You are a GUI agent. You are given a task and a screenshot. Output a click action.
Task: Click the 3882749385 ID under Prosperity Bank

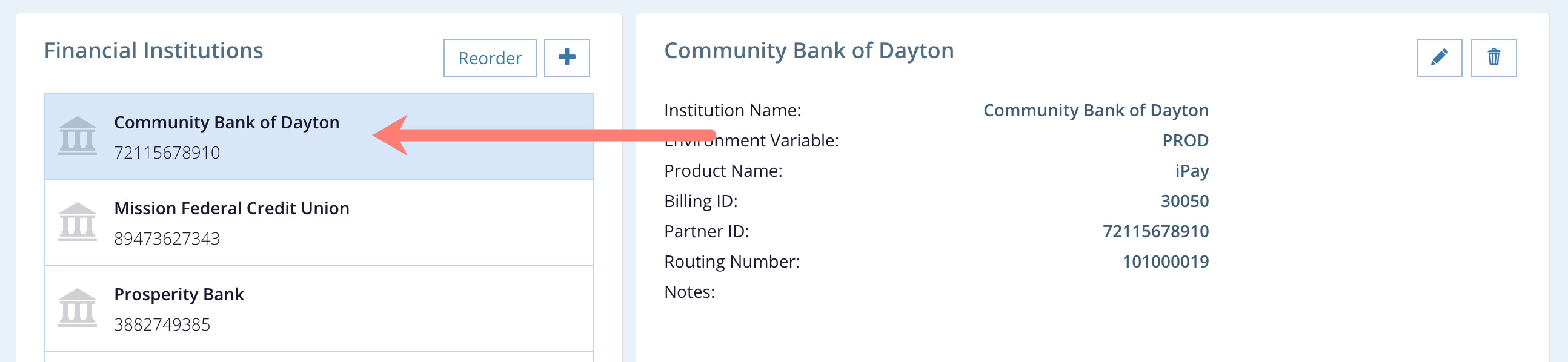pyautogui.click(x=162, y=324)
